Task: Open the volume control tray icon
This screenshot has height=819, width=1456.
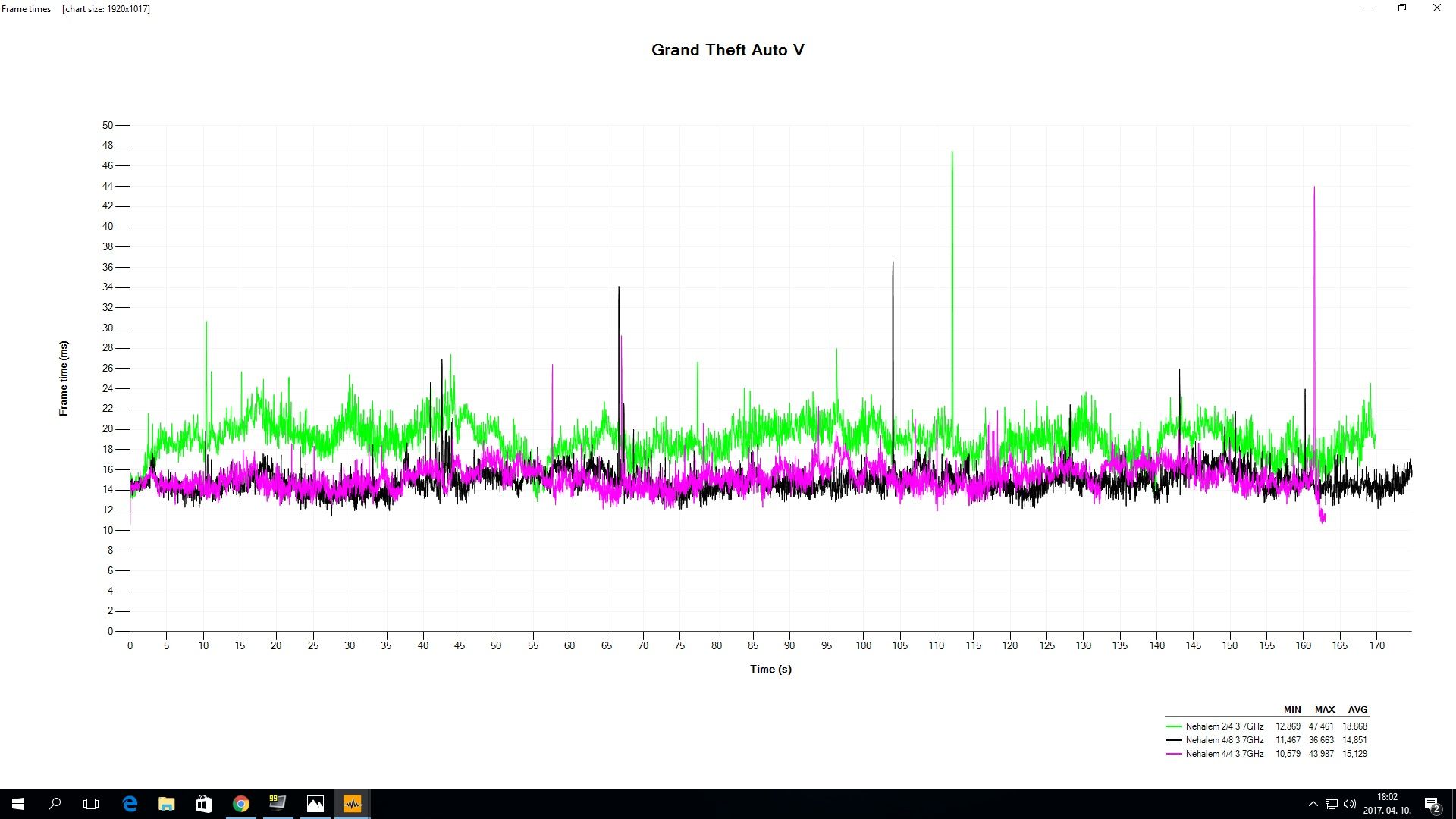Action: tap(1349, 804)
